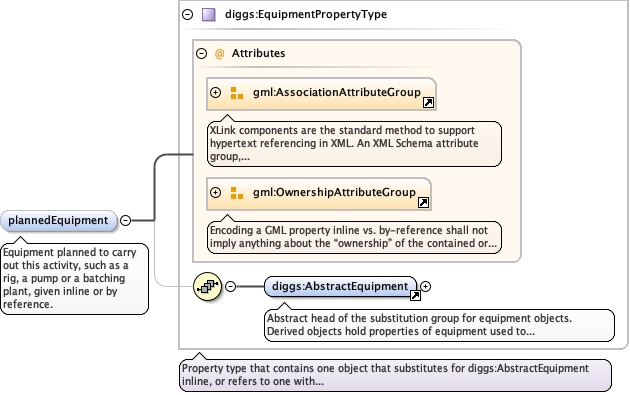Follow the OwnershipAttributeGroup reference arrow icon
The width and height of the screenshot is (630, 395).
[x=423, y=203]
